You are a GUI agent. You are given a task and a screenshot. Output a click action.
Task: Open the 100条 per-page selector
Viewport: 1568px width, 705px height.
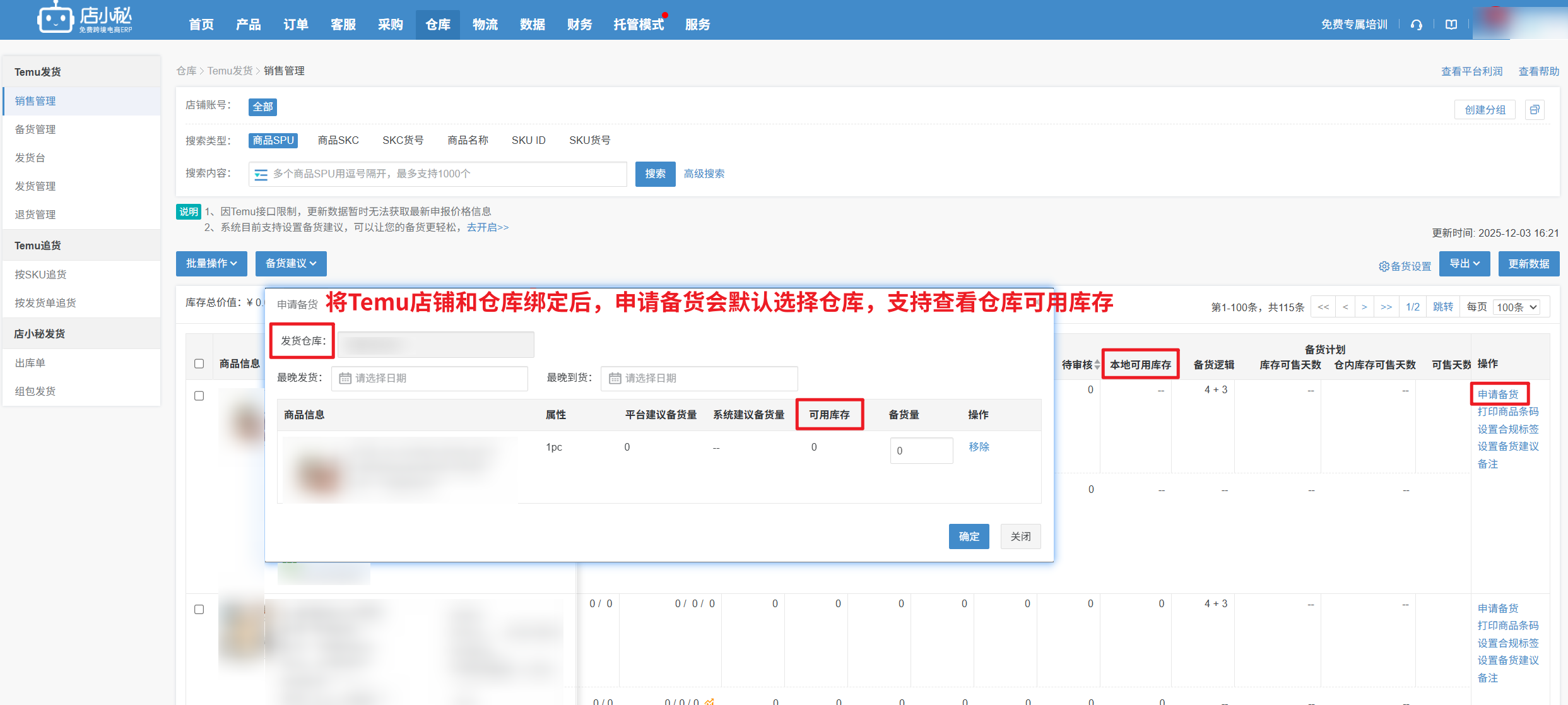(1517, 307)
